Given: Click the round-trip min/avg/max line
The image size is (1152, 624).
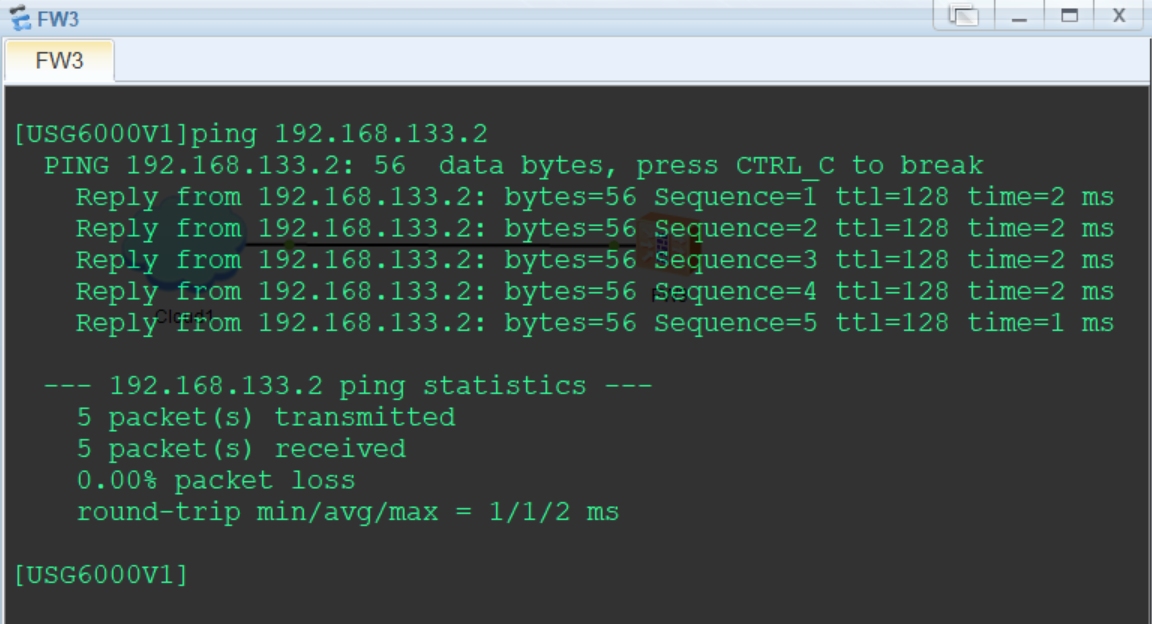Looking at the screenshot, I should pyautogui.click(x=348, y=512).
